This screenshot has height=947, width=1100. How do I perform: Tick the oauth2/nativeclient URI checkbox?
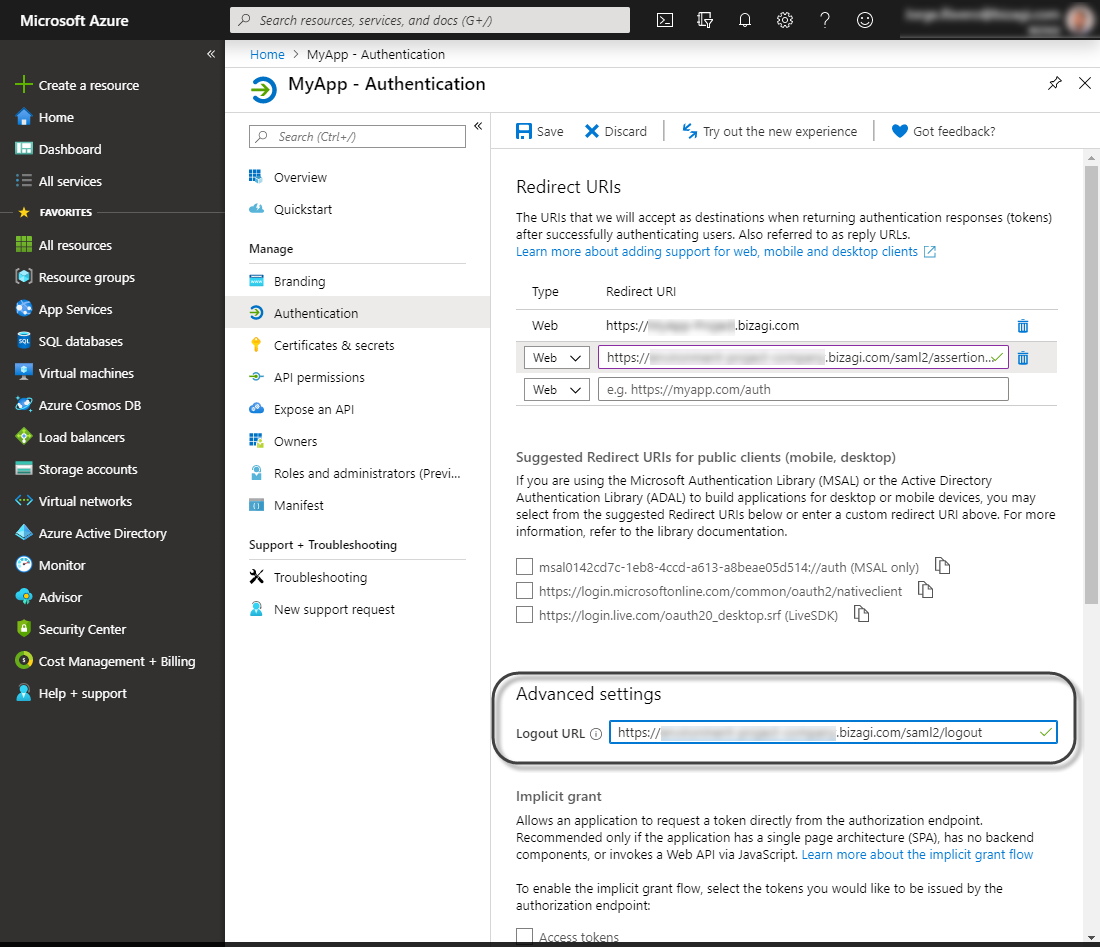[x=524, y=591]
